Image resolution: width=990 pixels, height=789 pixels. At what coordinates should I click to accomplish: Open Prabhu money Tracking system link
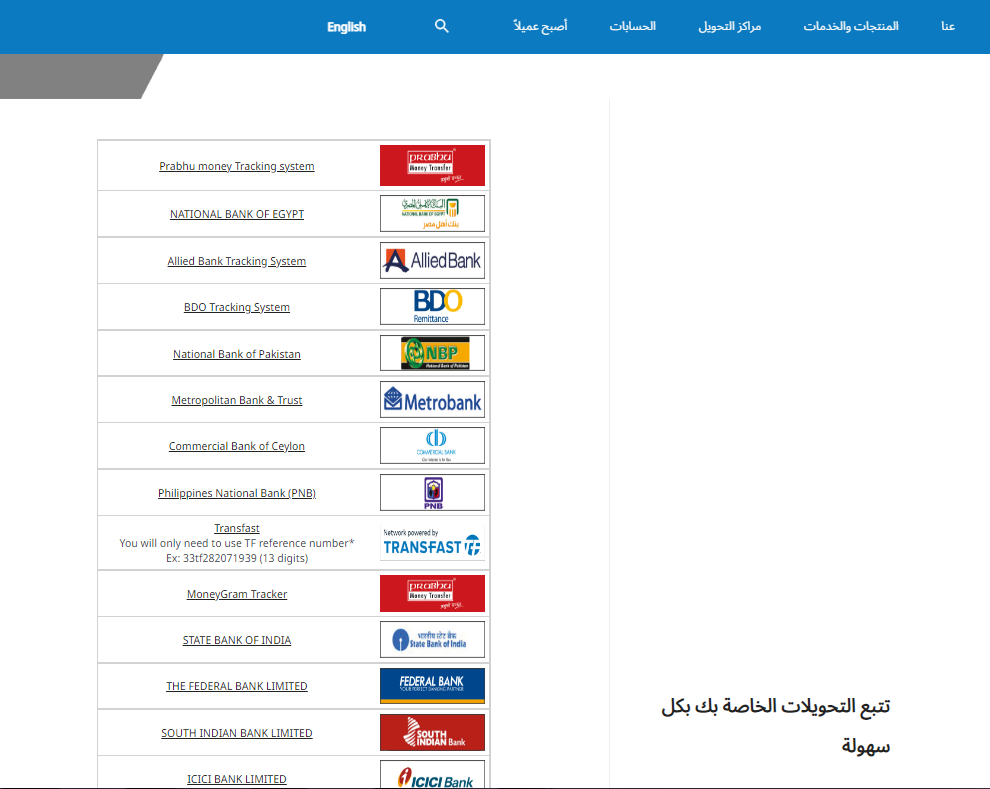tap(237, 166)
